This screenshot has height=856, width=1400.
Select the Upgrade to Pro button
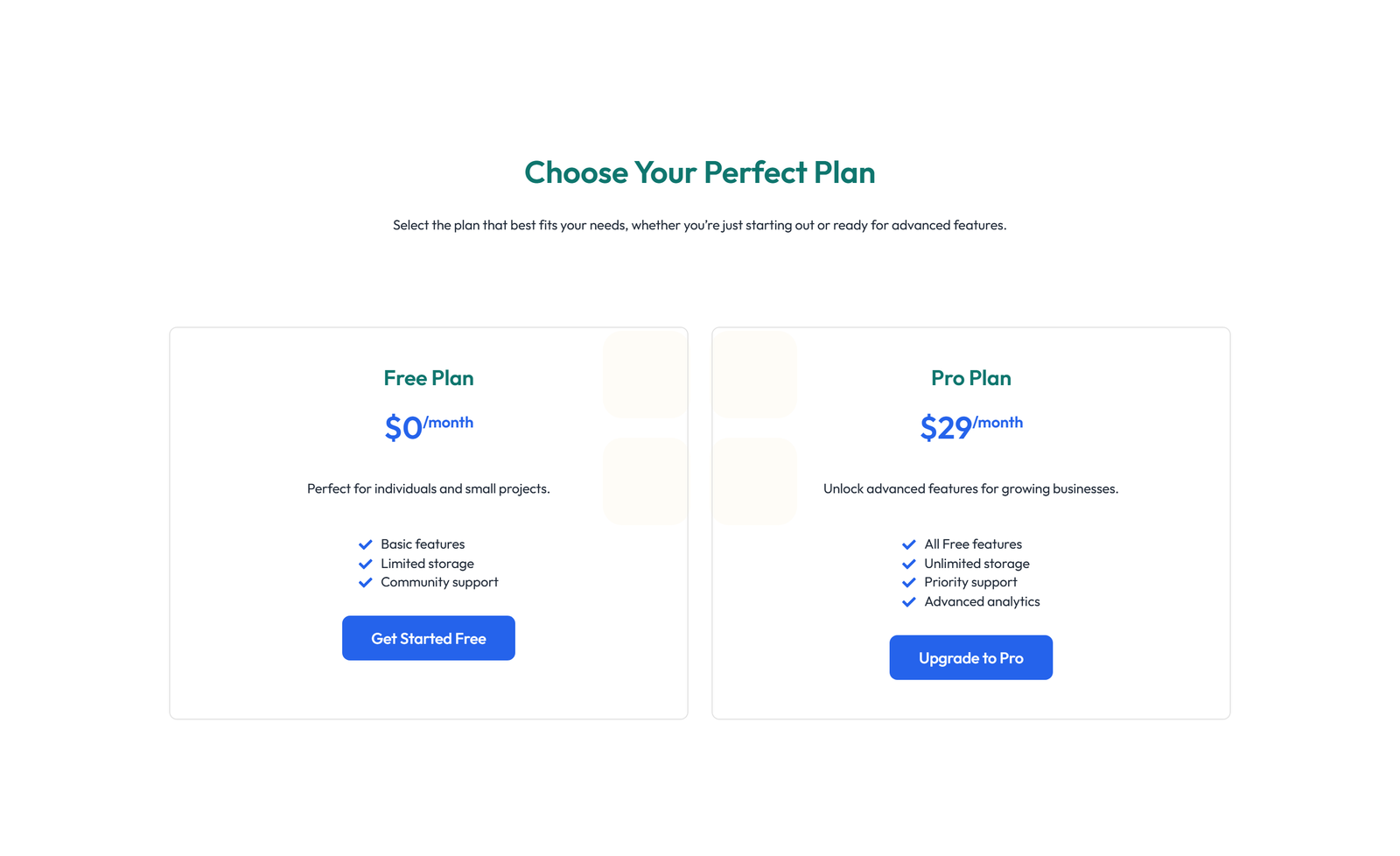tap(970, 657)
